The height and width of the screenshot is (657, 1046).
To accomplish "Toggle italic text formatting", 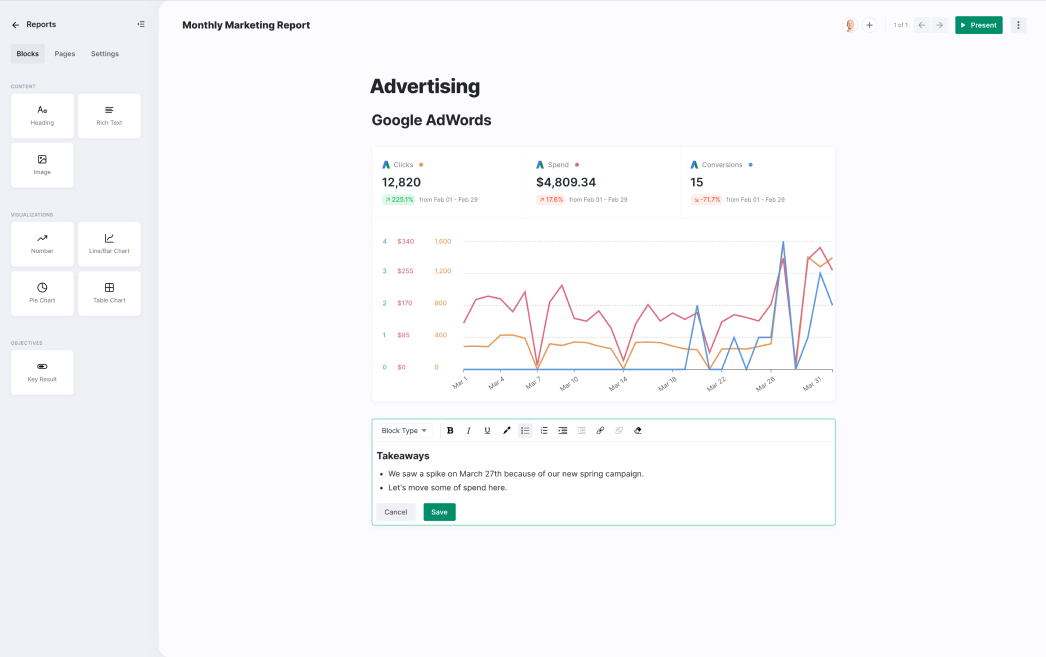I will point(468,430).
